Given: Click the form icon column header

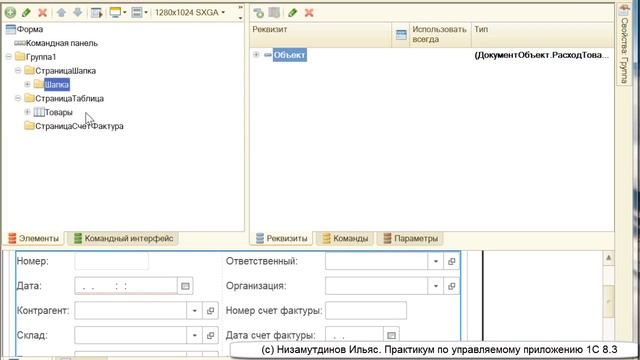Looking at the screenshot, I should coord(401,34).
